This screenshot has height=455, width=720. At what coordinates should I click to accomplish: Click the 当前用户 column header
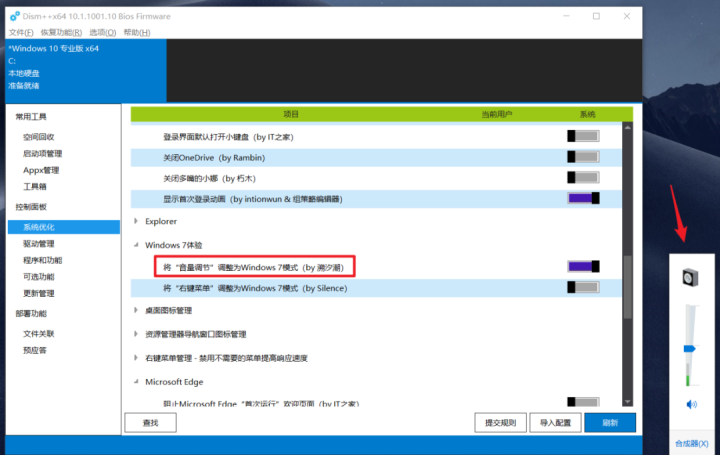pos(496,114)
